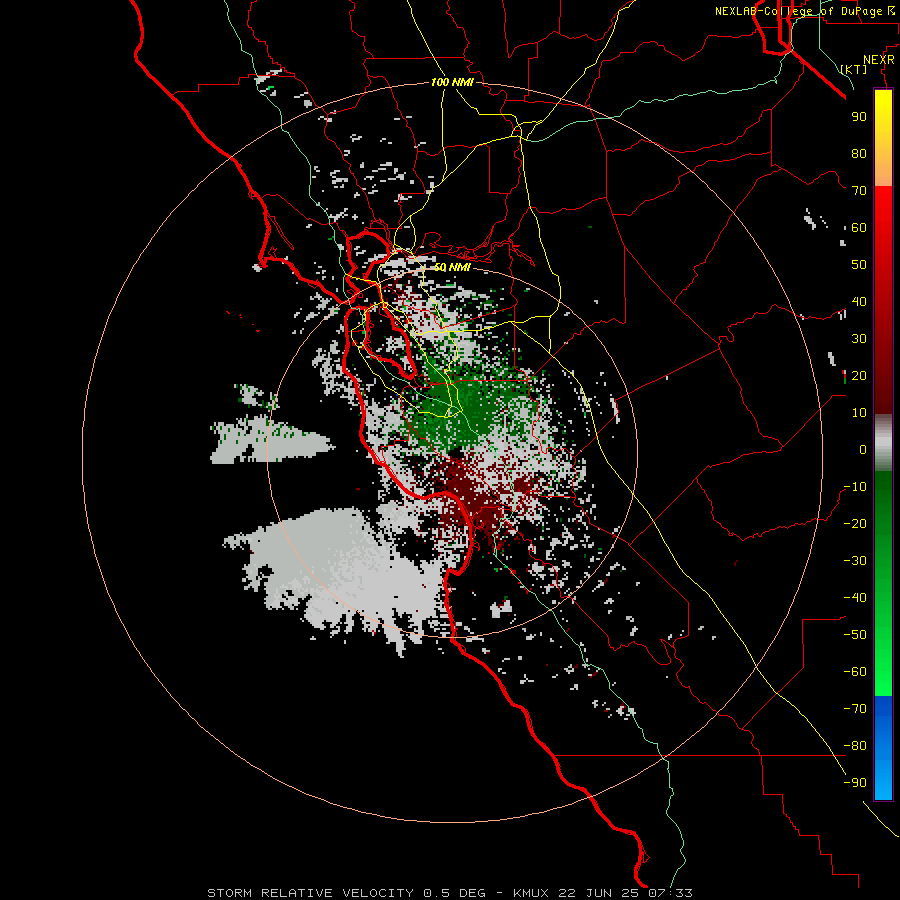Click the gray zero-velocity segment of the color bar
This screenshot has height=900, width=900.
point(883,442)
